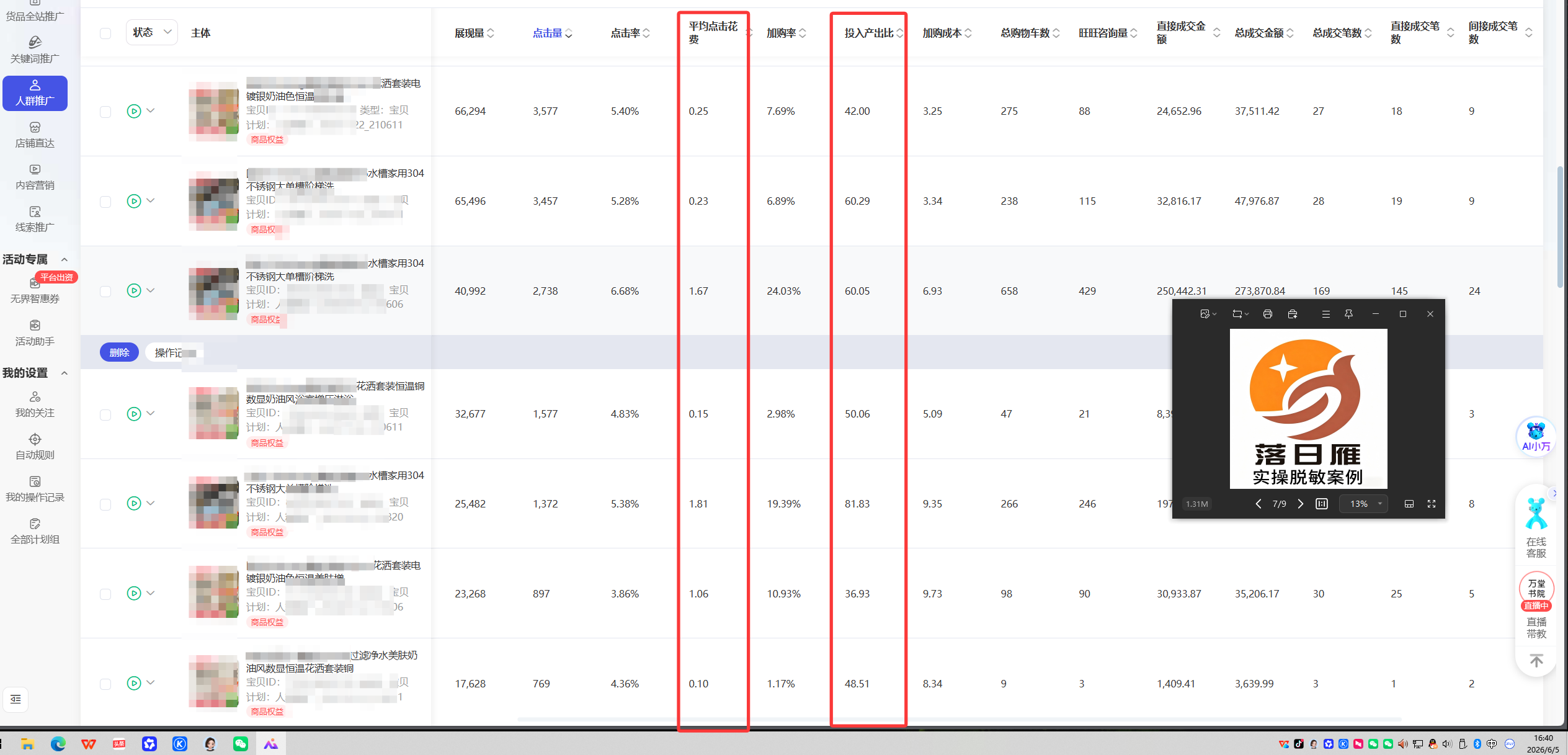Open 无界智惠券 under 活动专属

pyautogui.click(x=35, y=292)
